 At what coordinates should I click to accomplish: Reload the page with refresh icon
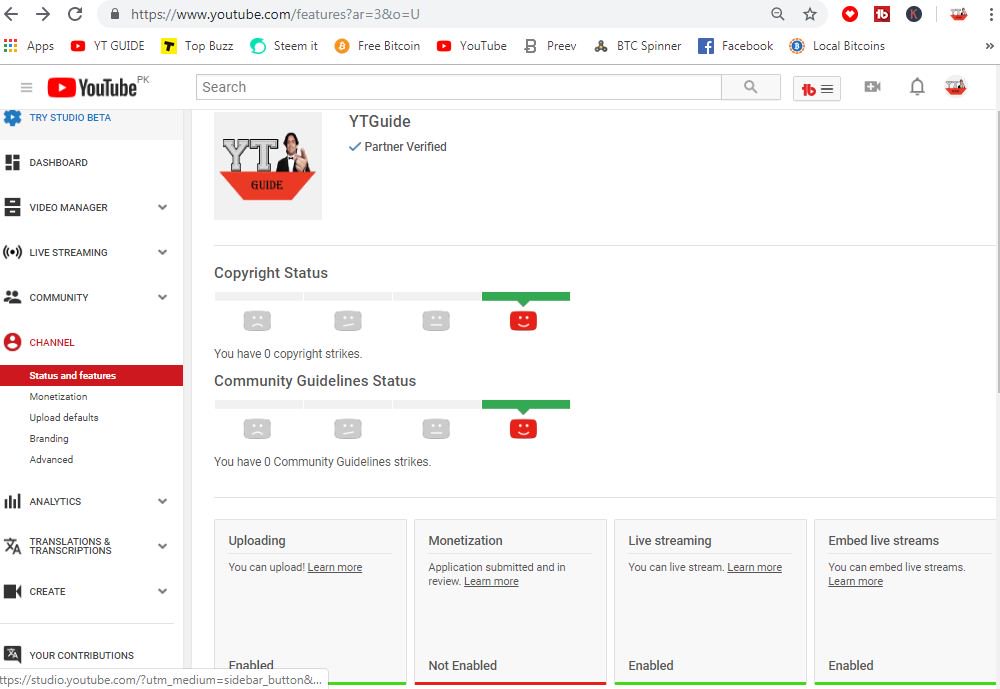75,14
